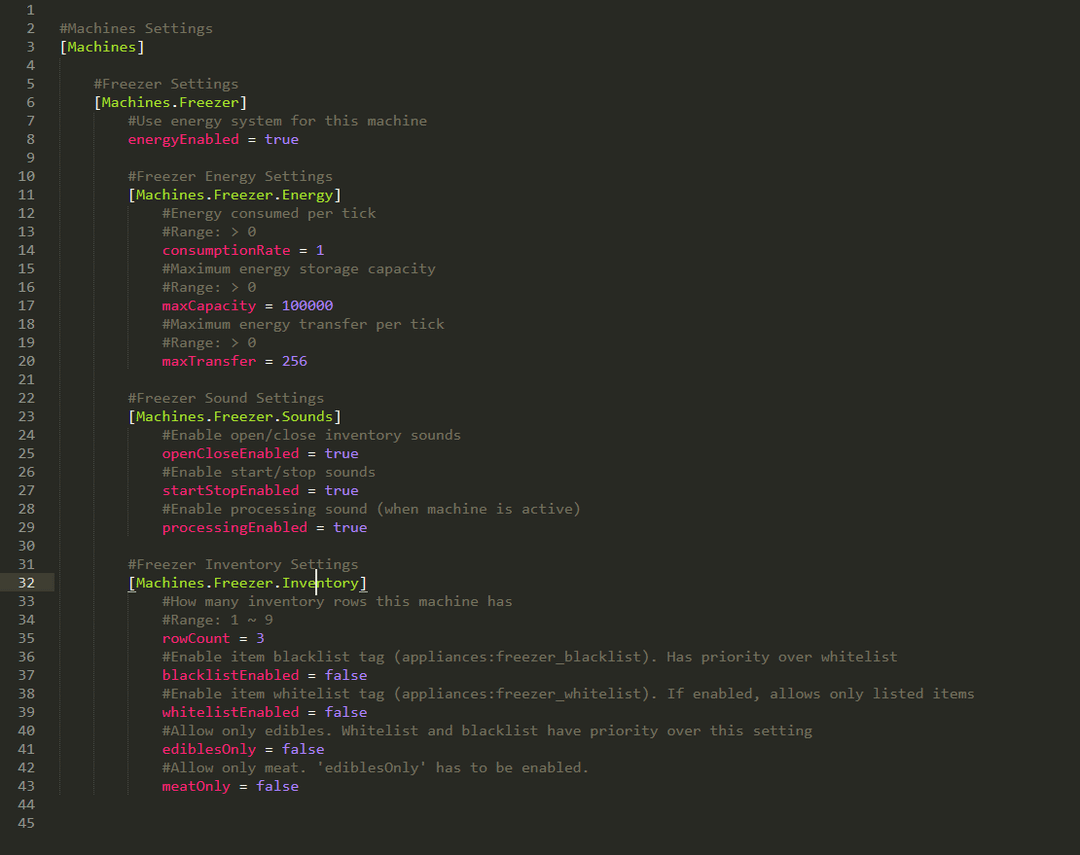This screenshot has width=1080, height=855.
Task: Click the [Machines.Freezer.Energy] header
Action: click(x=234, y=195)
